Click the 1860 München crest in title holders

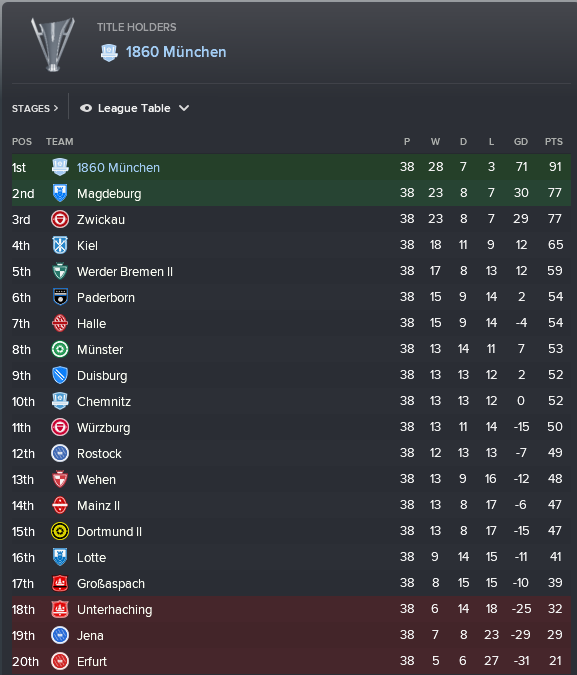pyautogui.click(x=109, y=53)
